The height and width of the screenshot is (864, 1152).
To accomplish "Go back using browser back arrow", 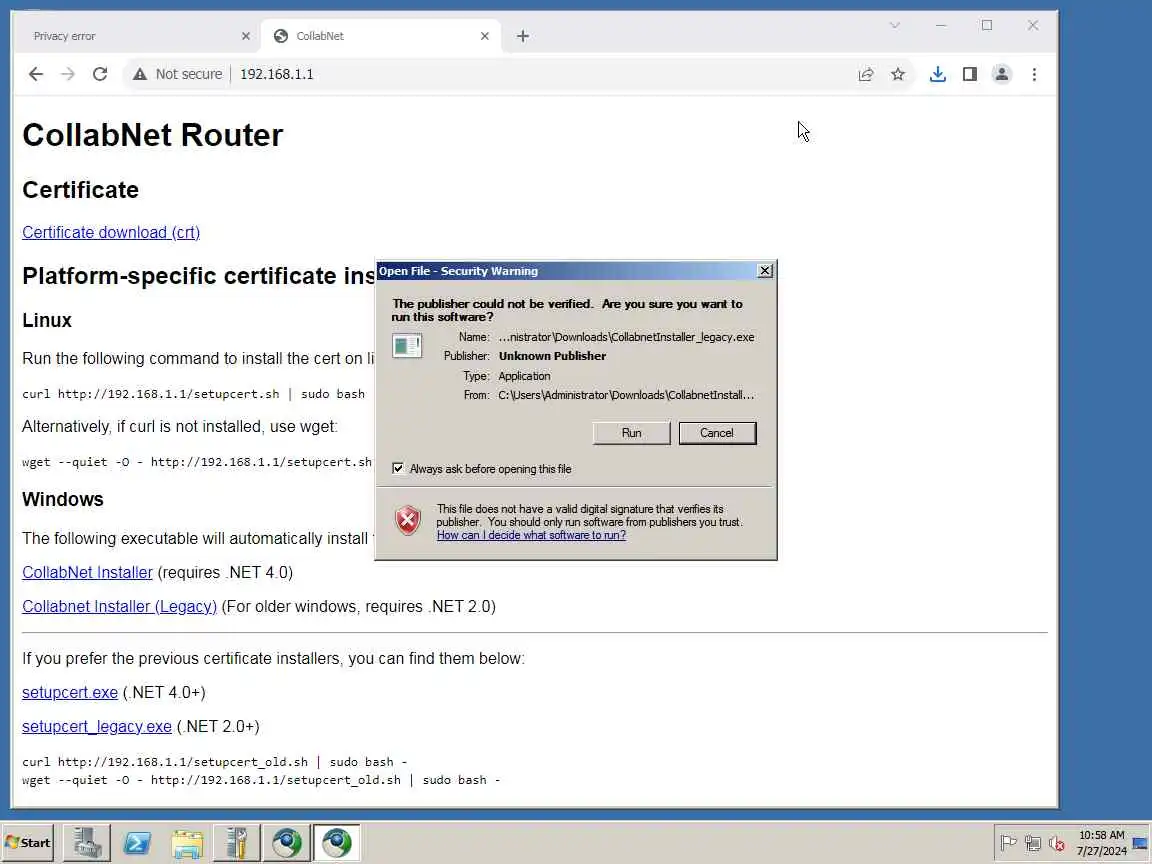I will point(35,74).
